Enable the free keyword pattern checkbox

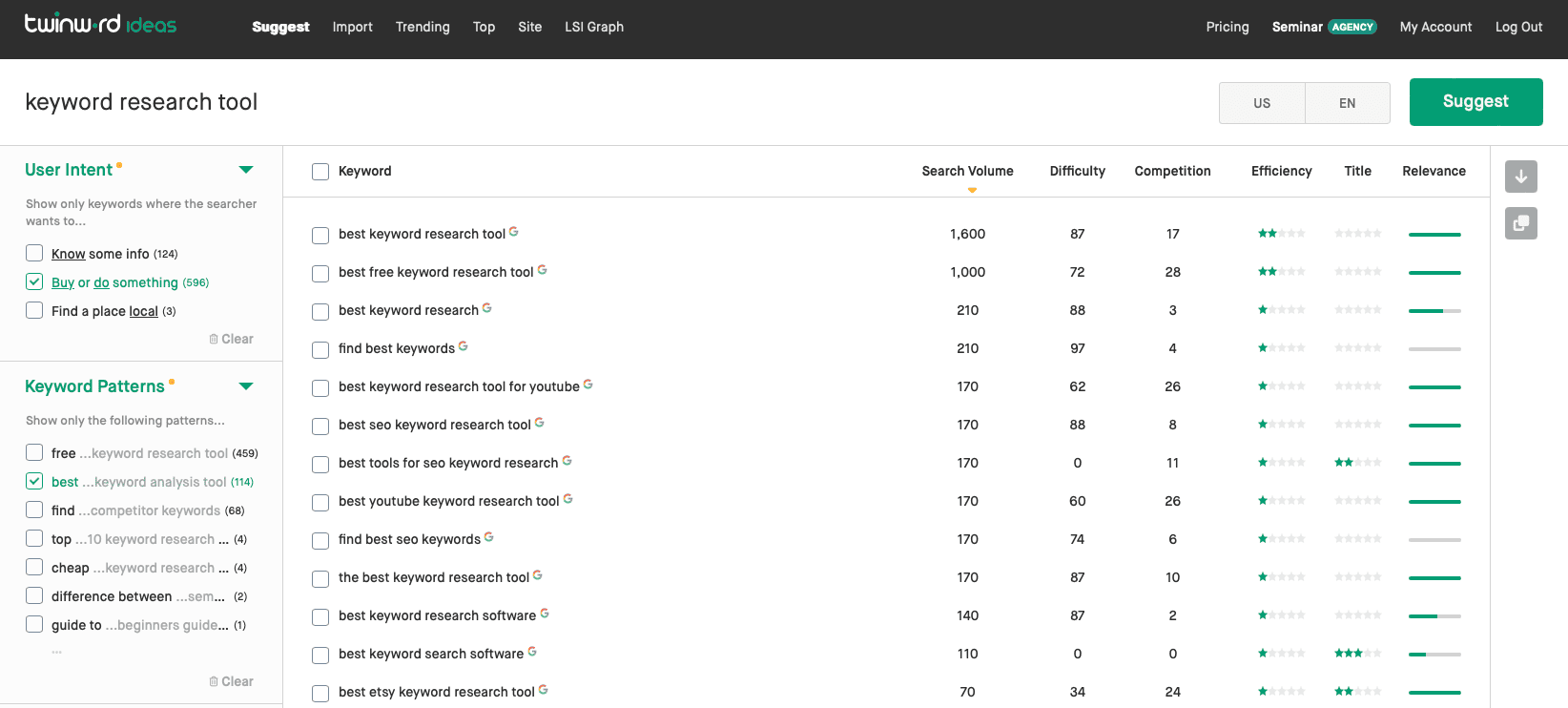coord(34,452)
